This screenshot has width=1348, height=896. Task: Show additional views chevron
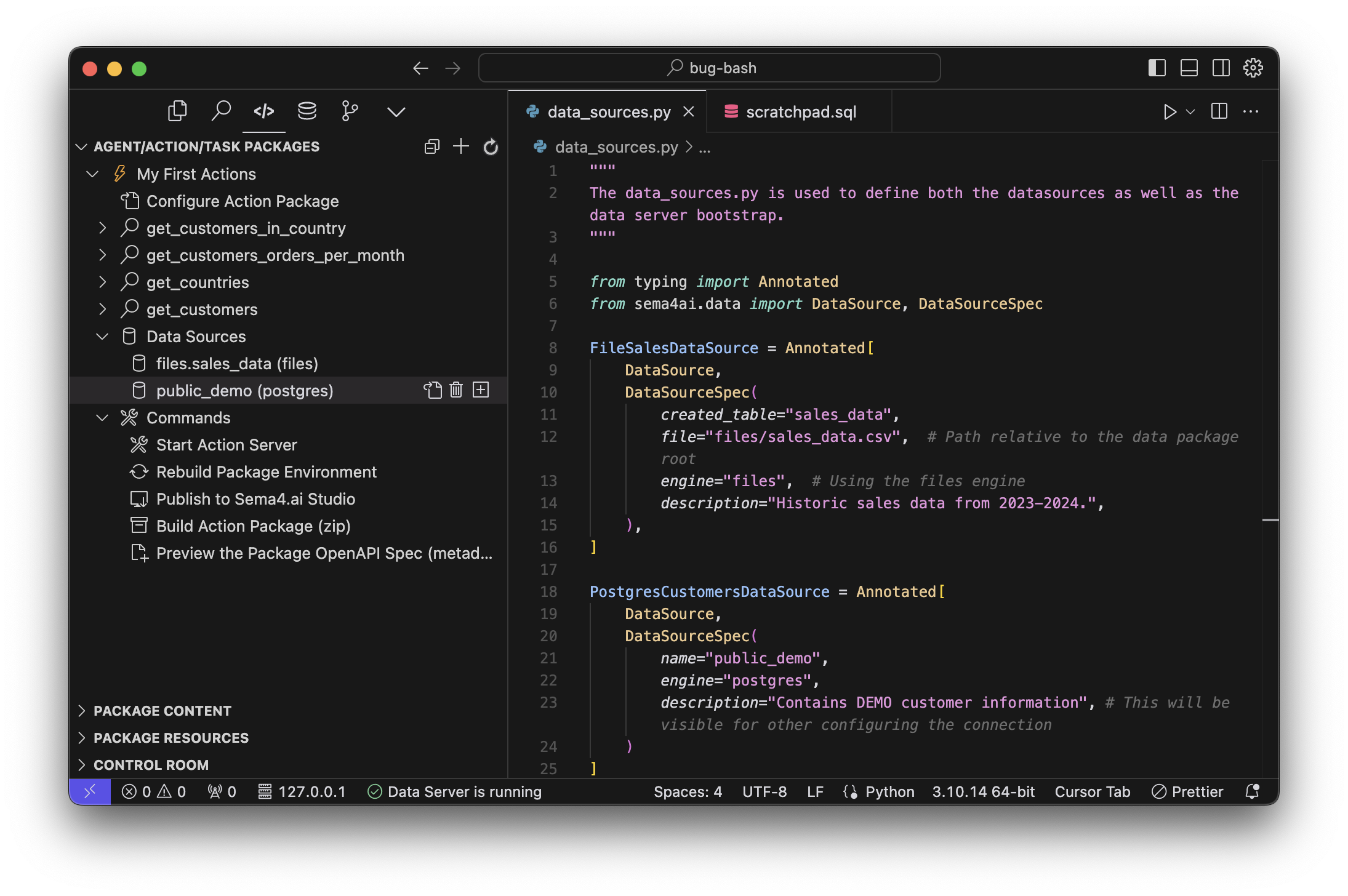(x=396, y=111)
